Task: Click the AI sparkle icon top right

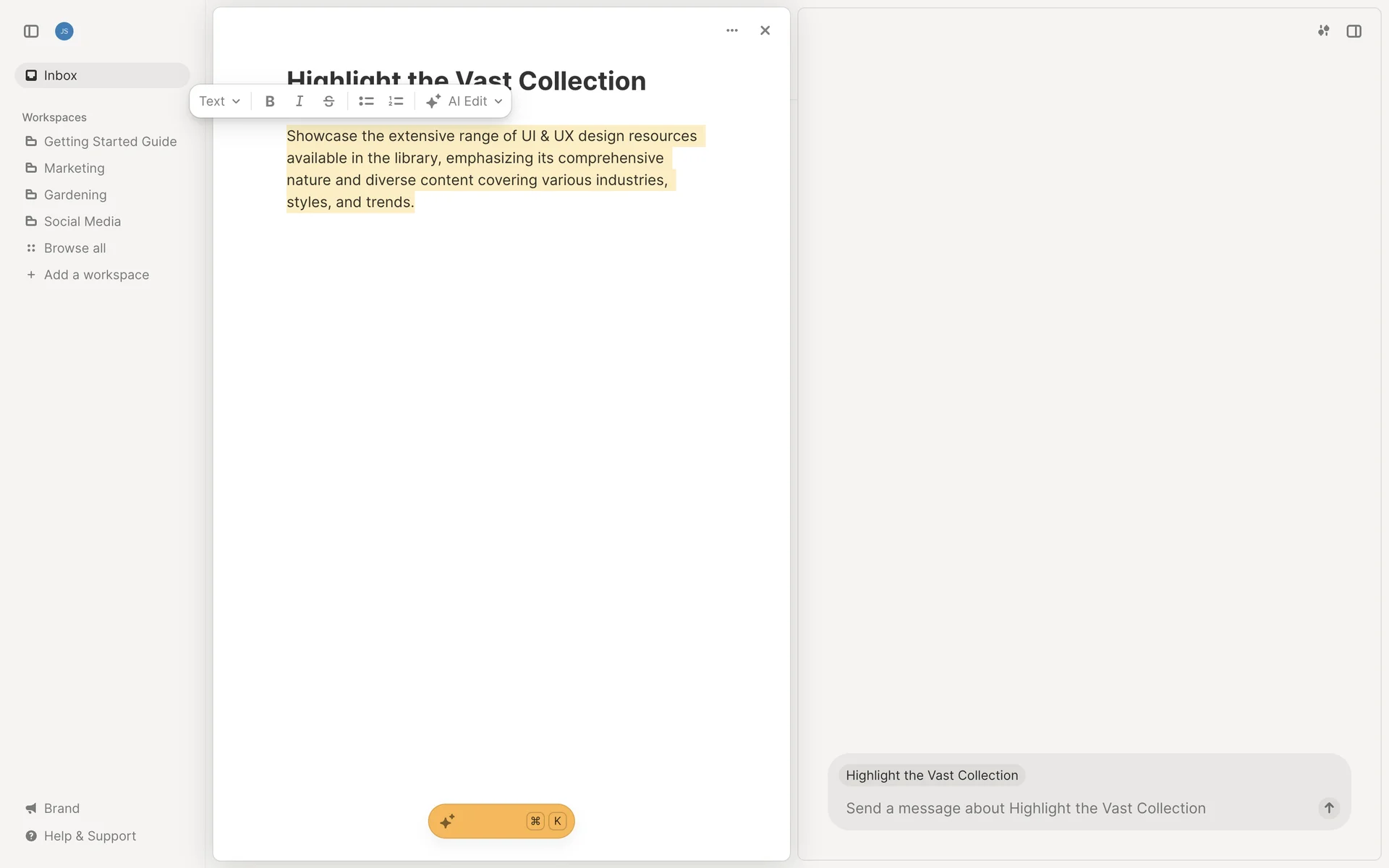Action: [x=1323, y=31]
